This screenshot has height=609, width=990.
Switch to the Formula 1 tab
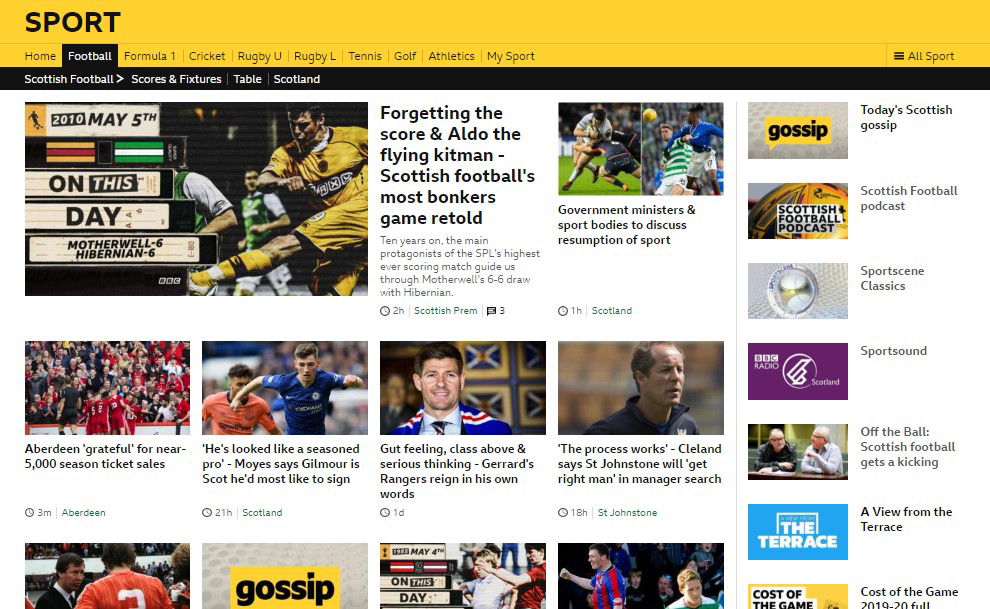coord(150,56)
